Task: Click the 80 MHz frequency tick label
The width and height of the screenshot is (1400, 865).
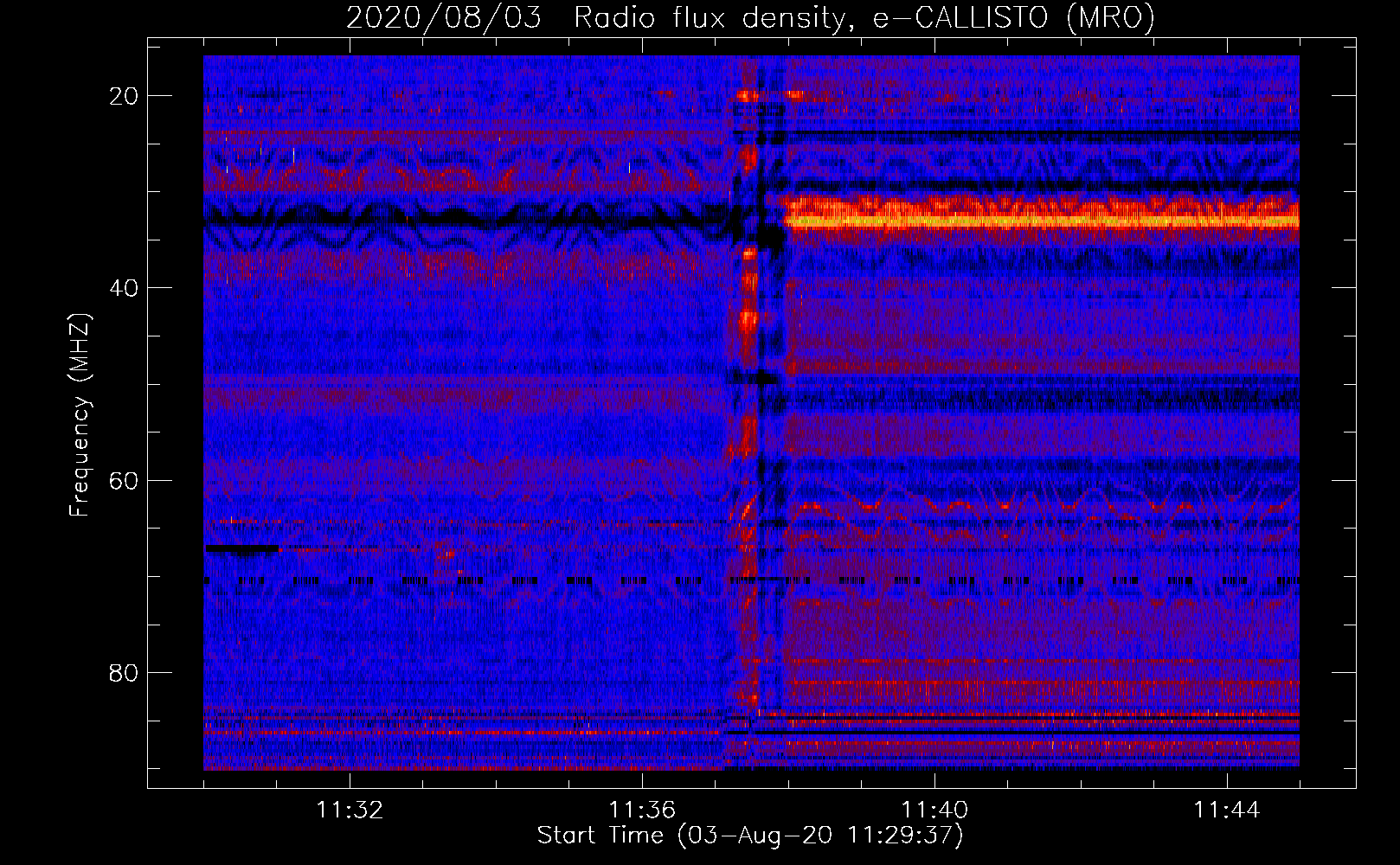Action: tap(124, 672)
